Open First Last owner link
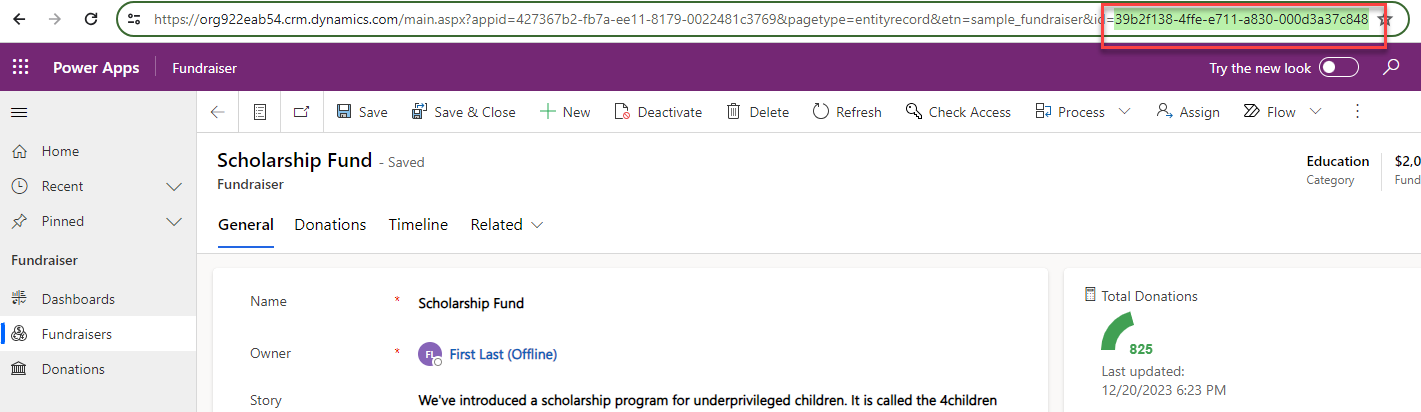Image resolution: width=1421 pixels, height=412 pixels. point(503,354)
